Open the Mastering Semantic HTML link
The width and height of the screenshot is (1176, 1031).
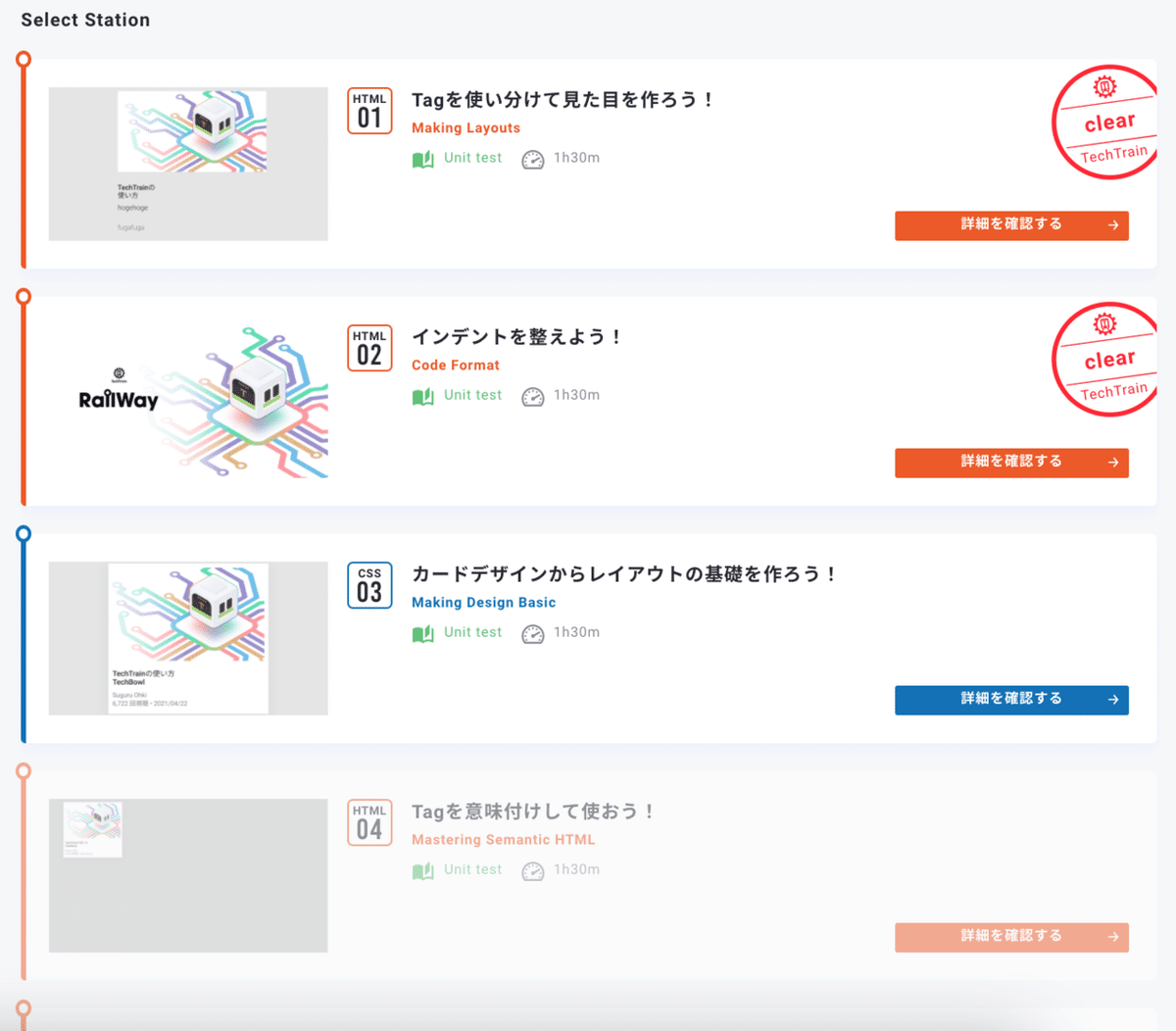coord(503,839)
